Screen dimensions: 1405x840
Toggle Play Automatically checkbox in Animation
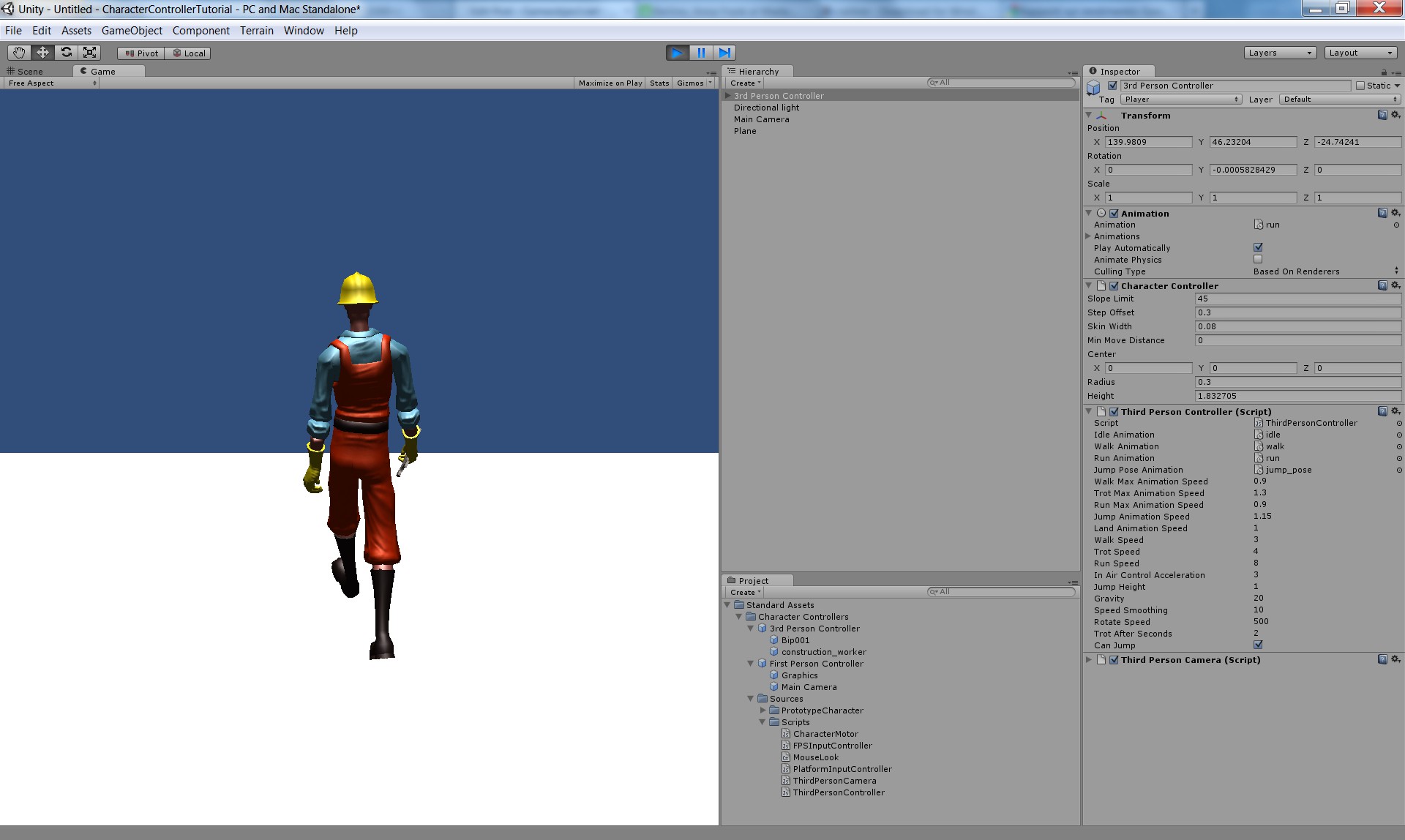[x=1258, y=248]
